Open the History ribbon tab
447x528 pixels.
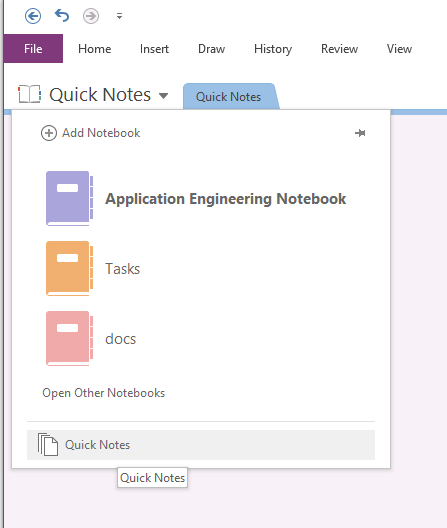(273, 49)
